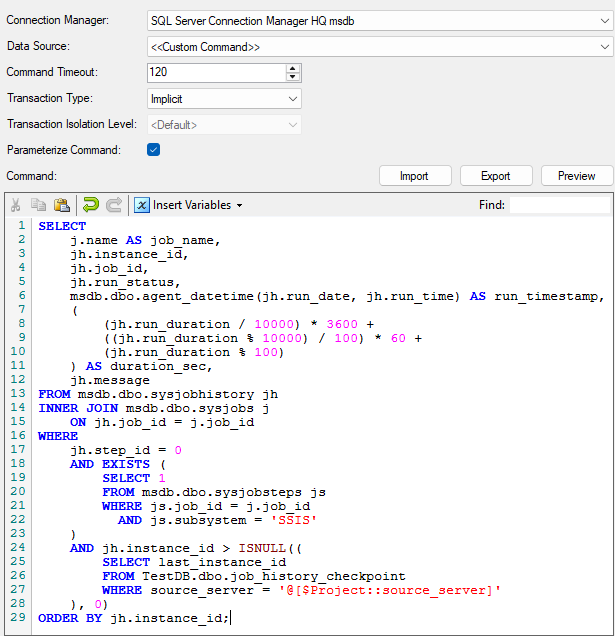Click 'msdb.dbo.sysjobsteps js' on line 20

pos(234,492)
